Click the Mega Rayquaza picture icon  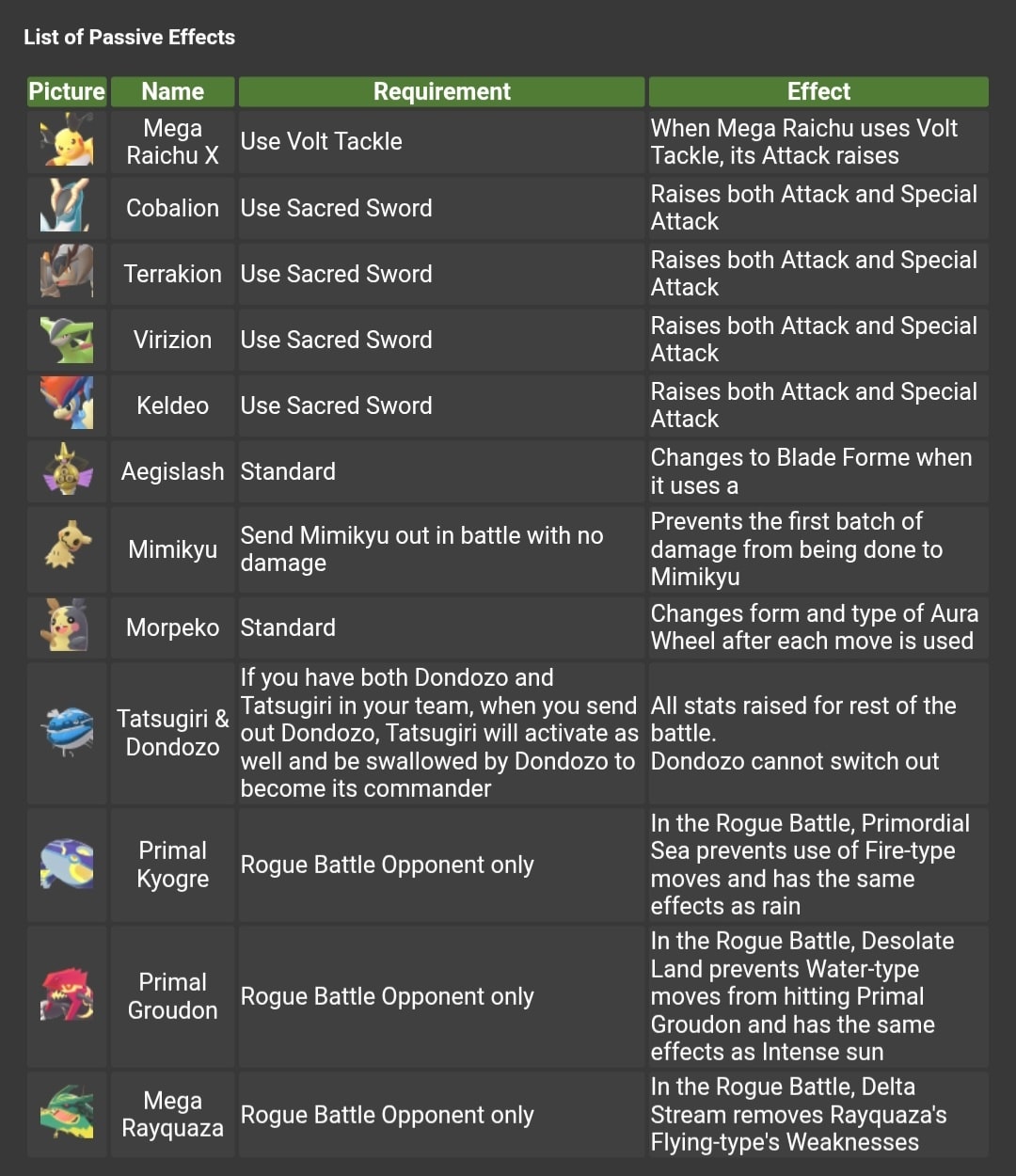[x=67, y=1114]
